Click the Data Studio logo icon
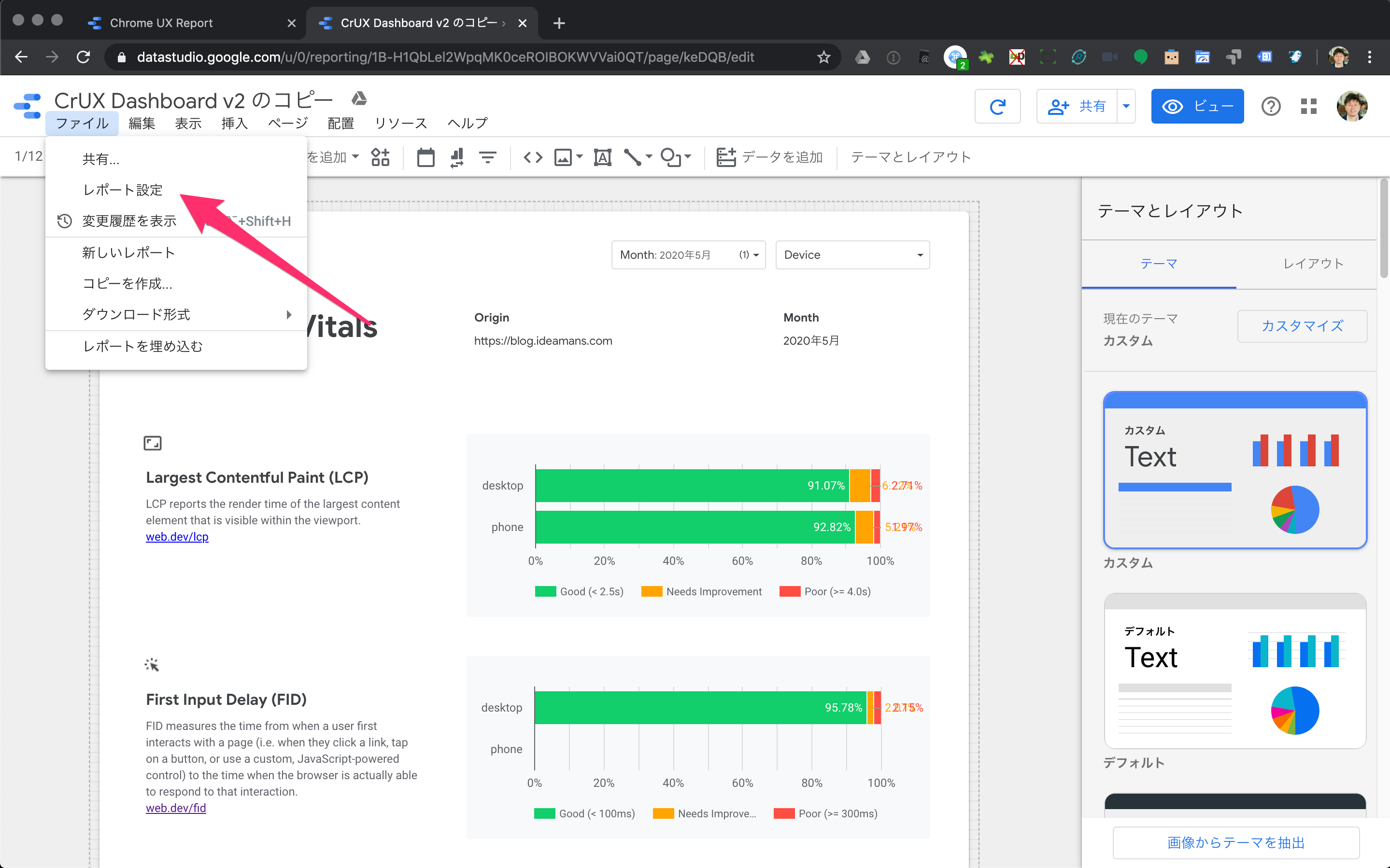 28,106
